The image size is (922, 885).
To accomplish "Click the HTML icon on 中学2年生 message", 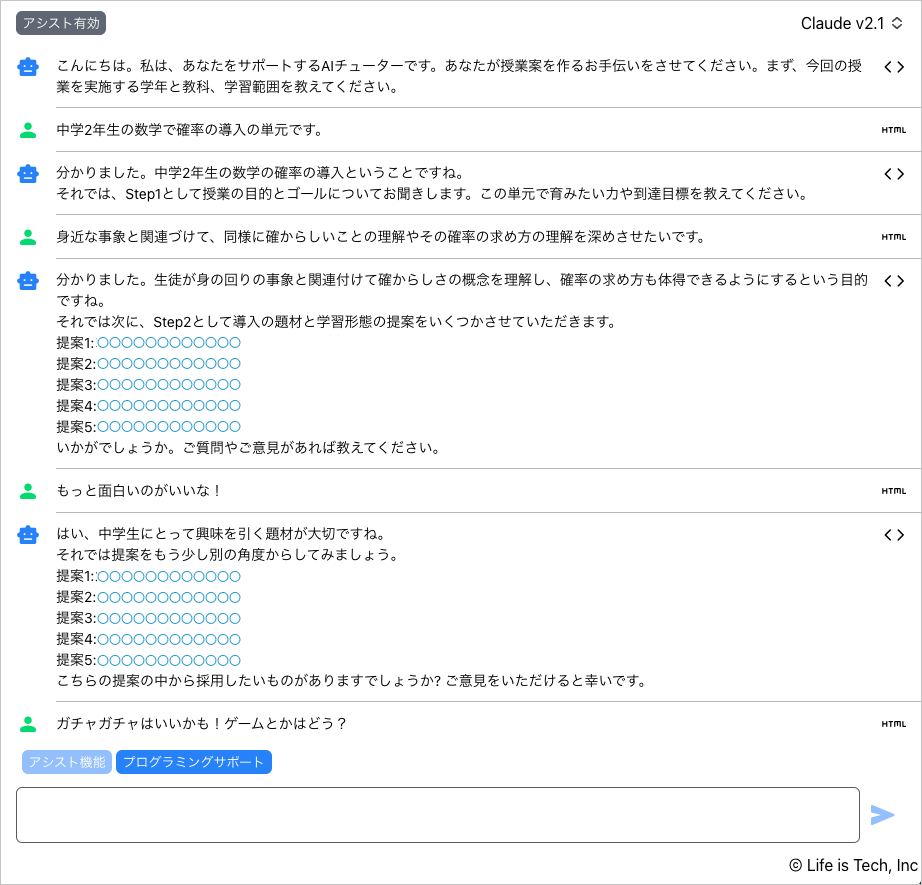I will click(x=895, y=130).
